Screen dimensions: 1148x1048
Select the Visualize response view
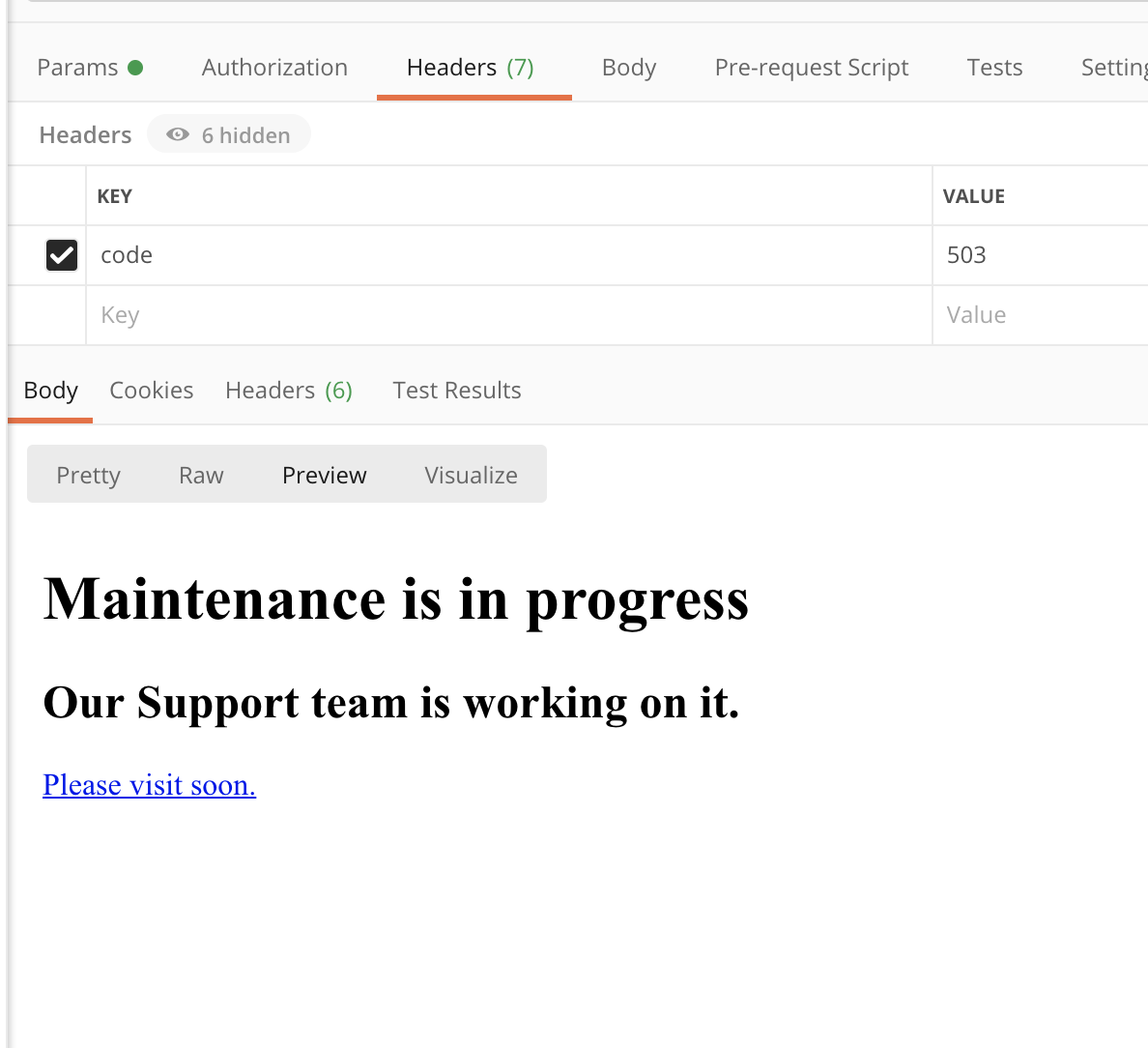pos(471,474)
